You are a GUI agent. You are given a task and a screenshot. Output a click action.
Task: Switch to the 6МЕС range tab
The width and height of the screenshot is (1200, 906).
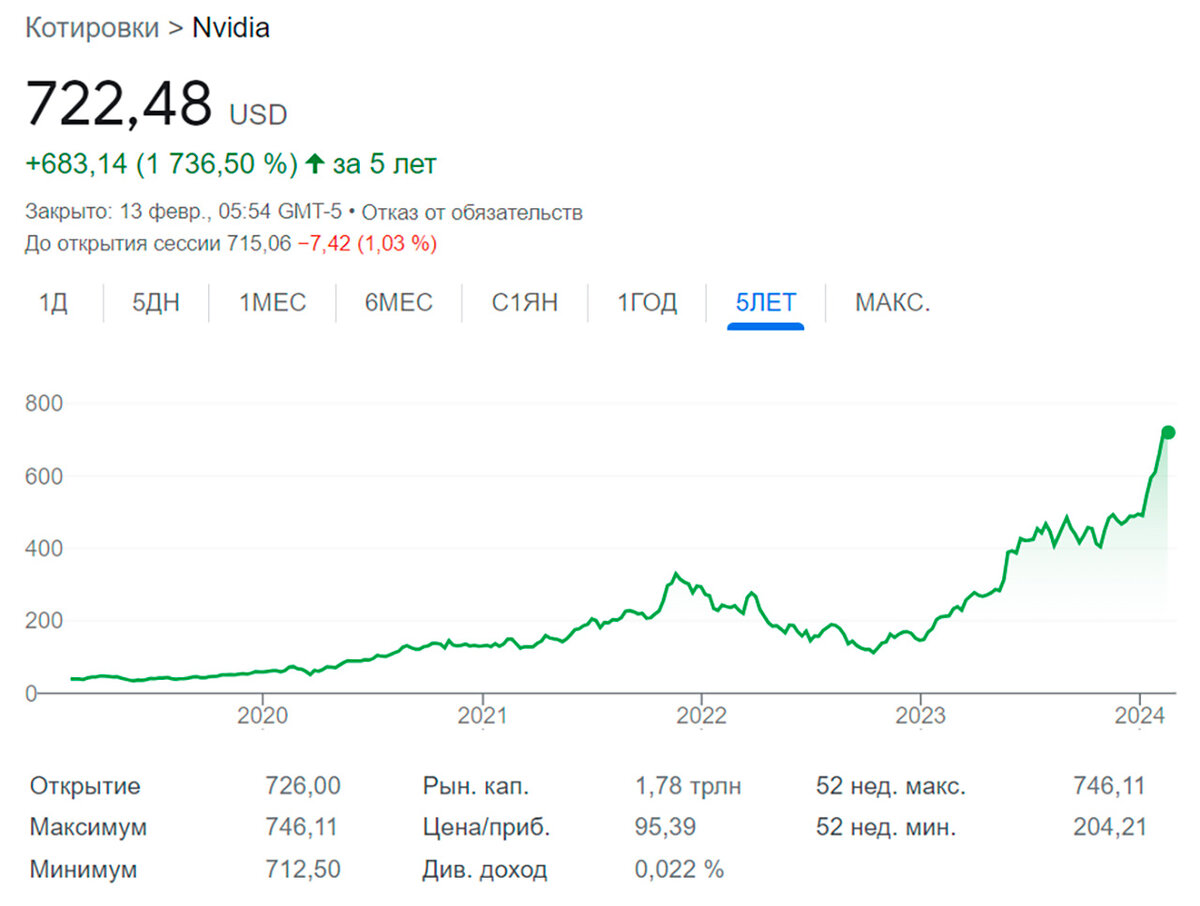pyautogui.click(x=399, y=302)
